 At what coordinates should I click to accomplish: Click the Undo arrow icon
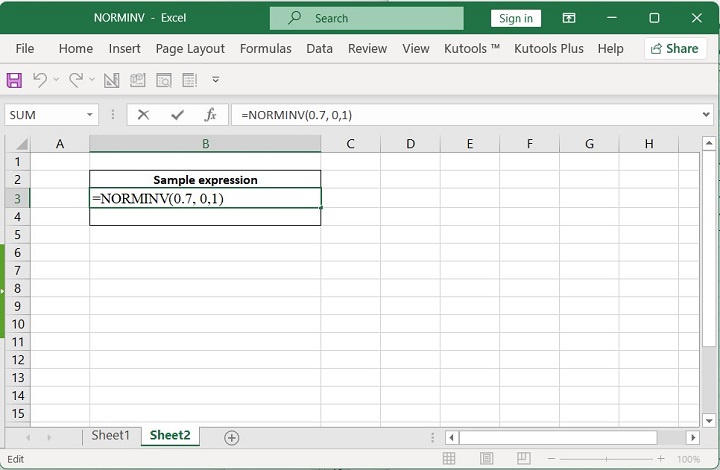[40, 80]
